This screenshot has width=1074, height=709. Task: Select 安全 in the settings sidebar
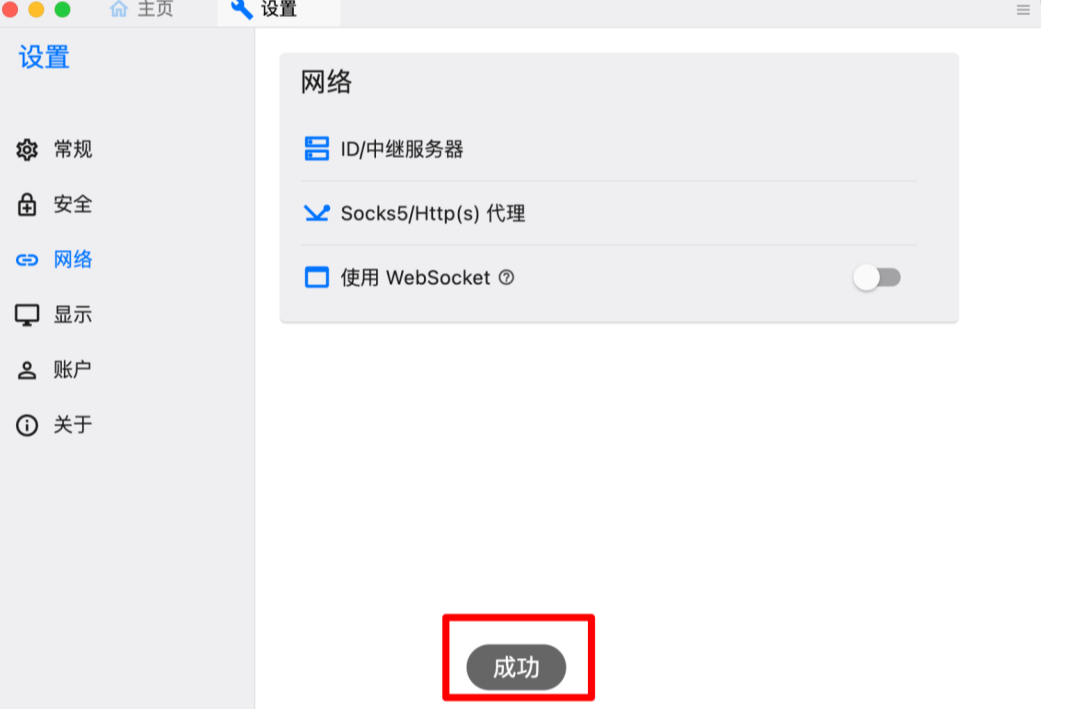coord(73,204)
